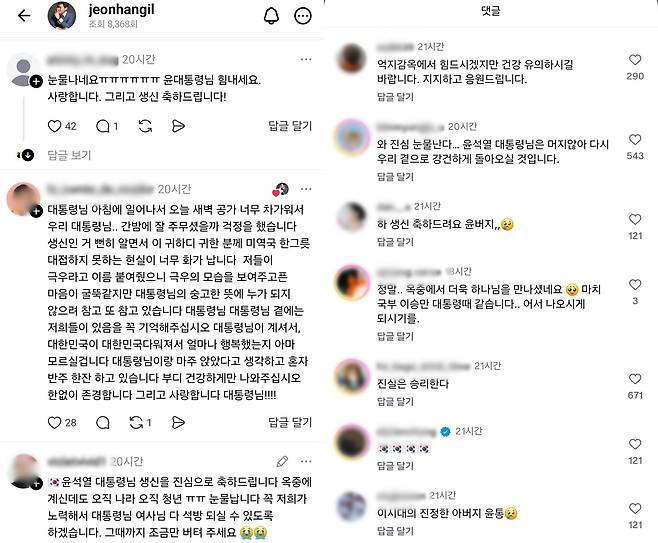Expand hidden replies via 답글 보기

click(x=69, y=155)
